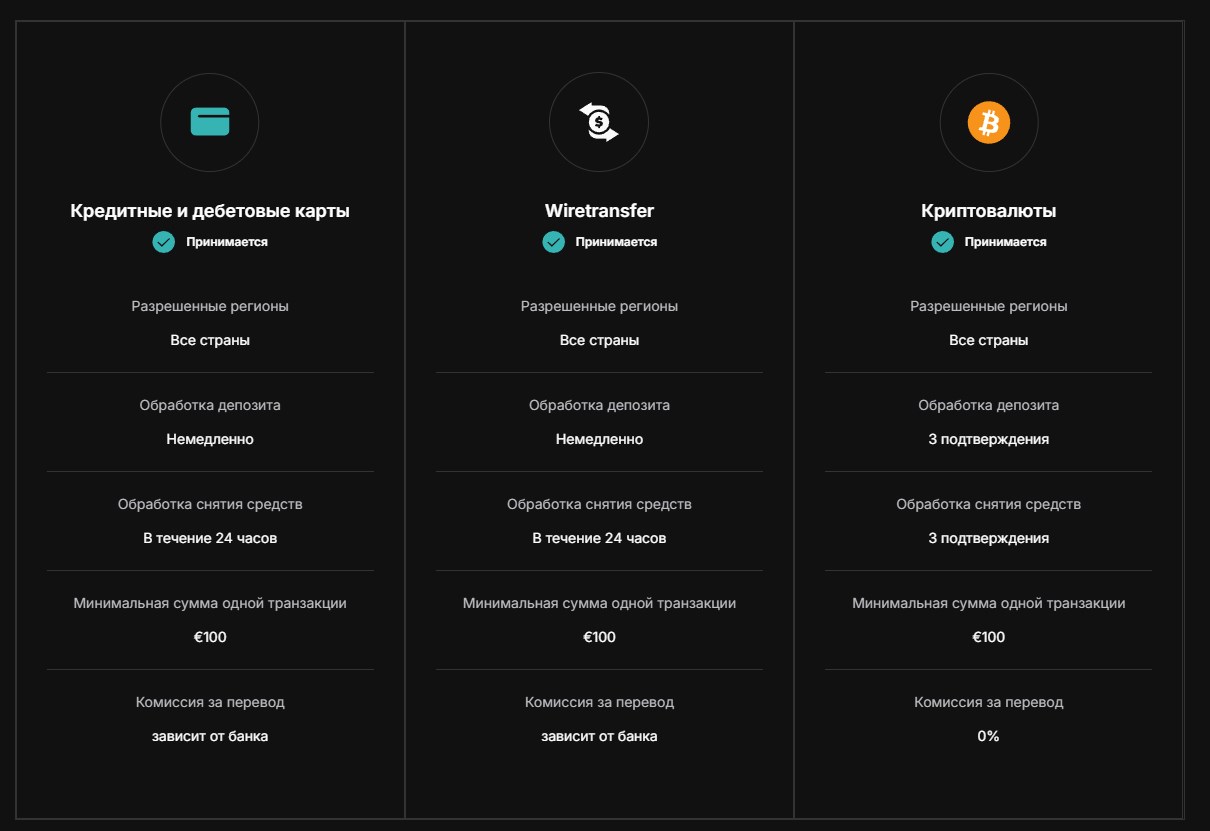Viewport: 1210px width, 831px height.
Task: Click deposit 3 подтверждения in crypto column
Action: point(988,439)
